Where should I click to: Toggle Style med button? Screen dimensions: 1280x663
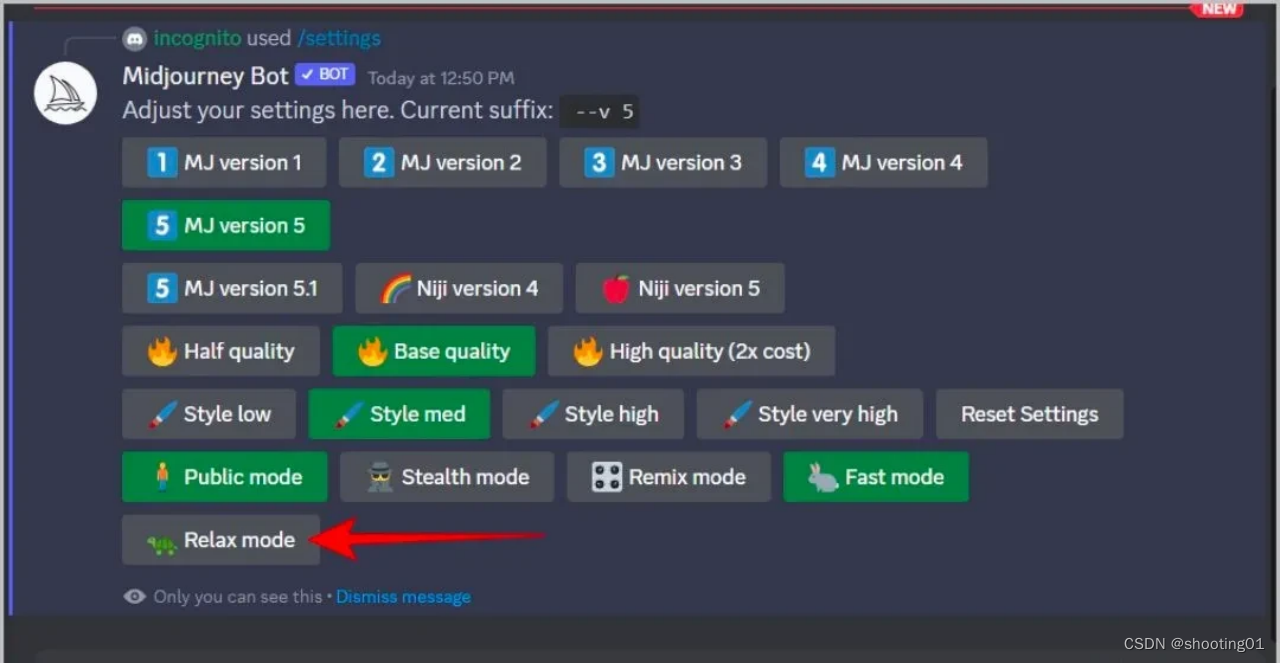[x=399, y=414]
